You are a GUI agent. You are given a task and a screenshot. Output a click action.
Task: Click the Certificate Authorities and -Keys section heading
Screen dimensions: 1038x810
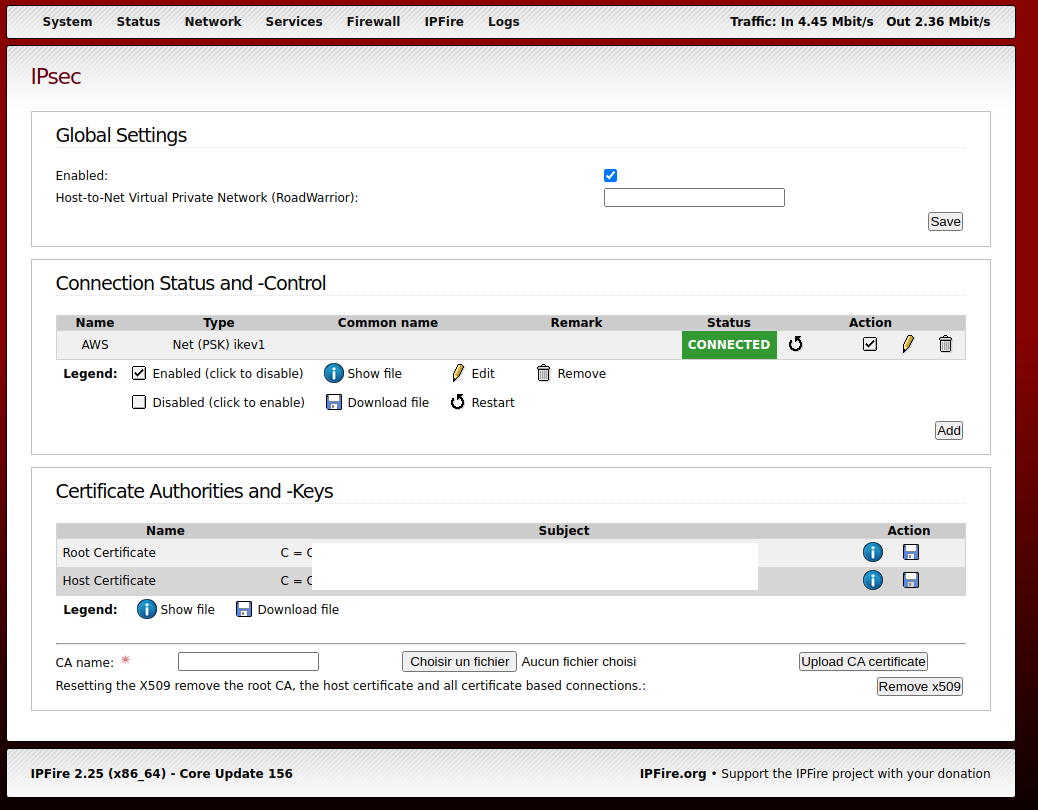(194, 491)
